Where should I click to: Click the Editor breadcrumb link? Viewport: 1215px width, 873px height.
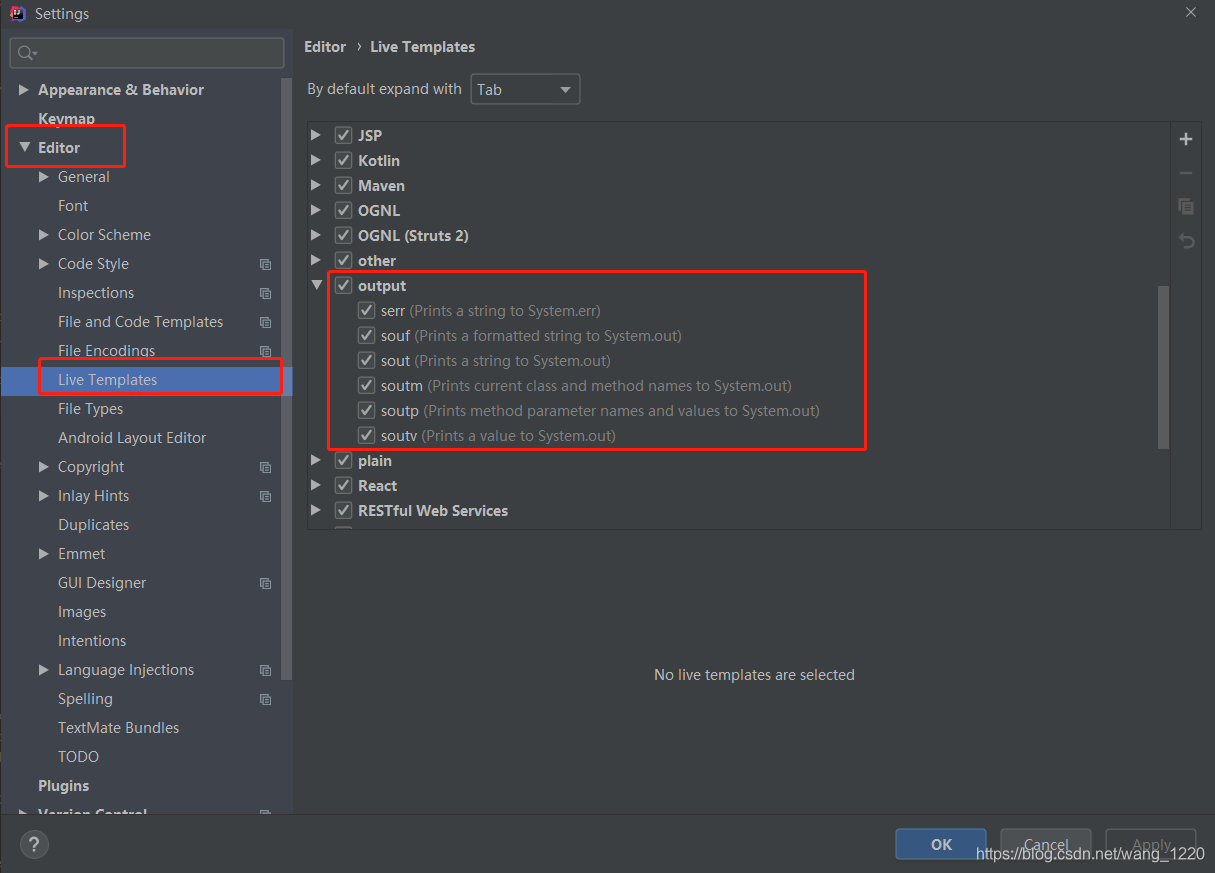pyautogui.click(x=325, y=47)
